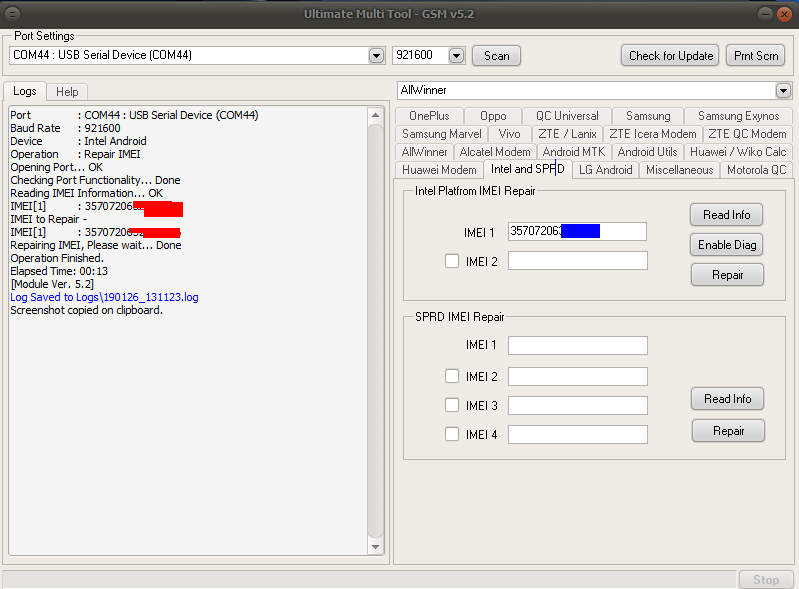Open the Samsung tab
This screenshot has width=799, height=589.
point(648,116)
